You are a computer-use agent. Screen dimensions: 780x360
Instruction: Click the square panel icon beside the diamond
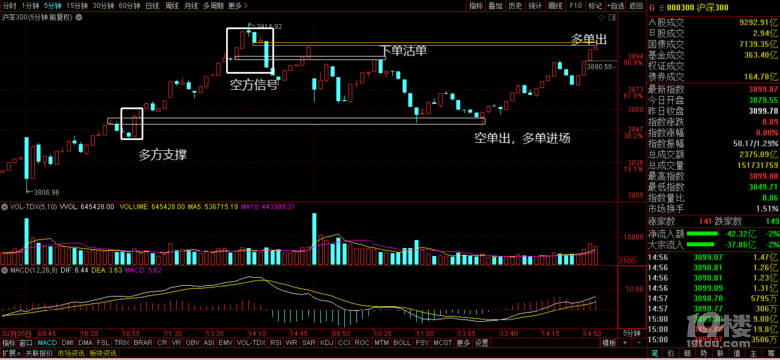pyautogui.click(x=612, y=17)
